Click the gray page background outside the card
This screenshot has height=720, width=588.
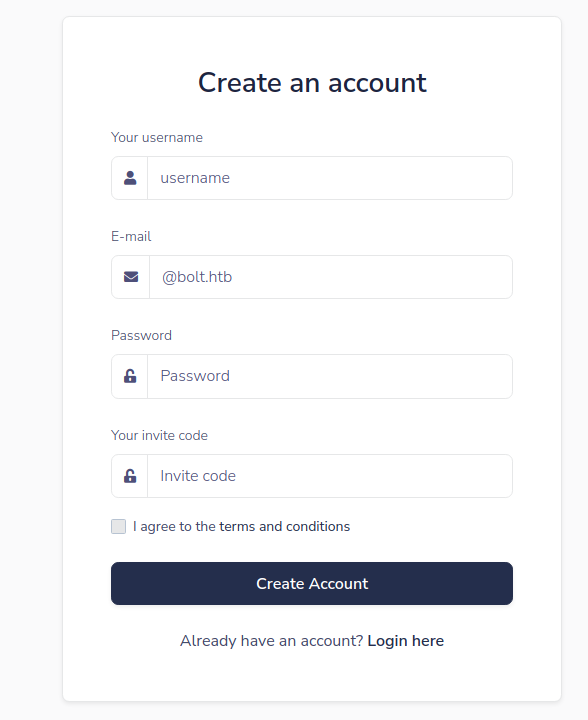pyautogui.click(x=30, y=358)
